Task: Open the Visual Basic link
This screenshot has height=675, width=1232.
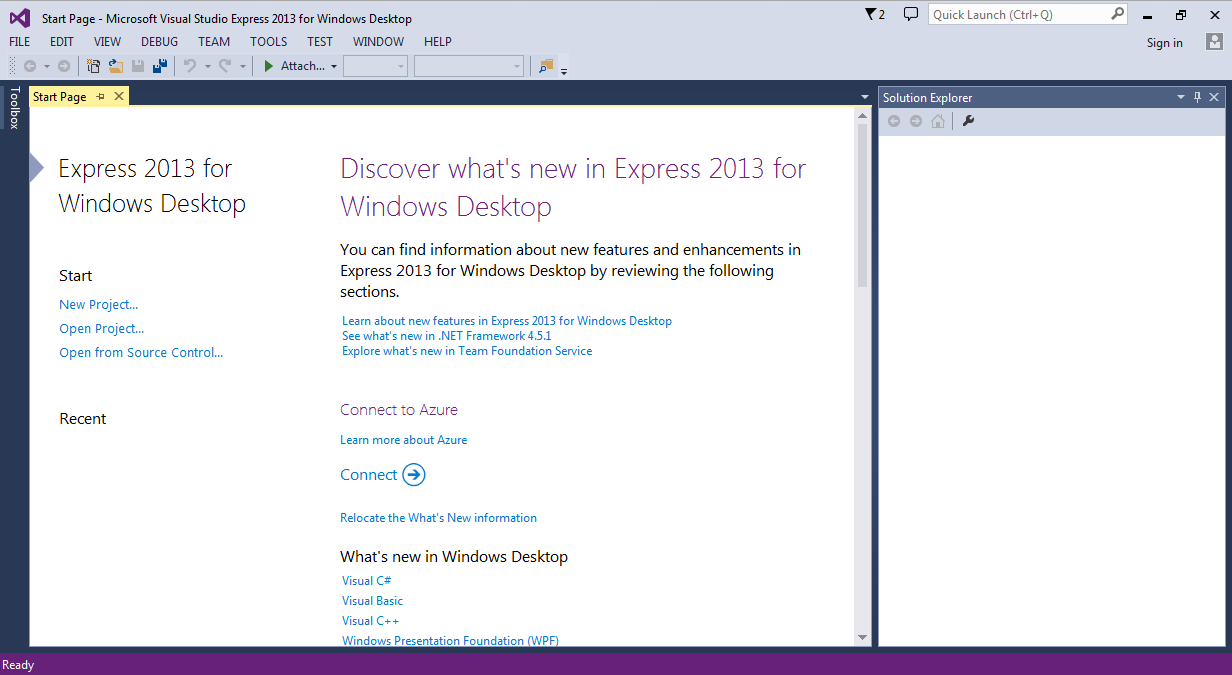Action: 373,601
